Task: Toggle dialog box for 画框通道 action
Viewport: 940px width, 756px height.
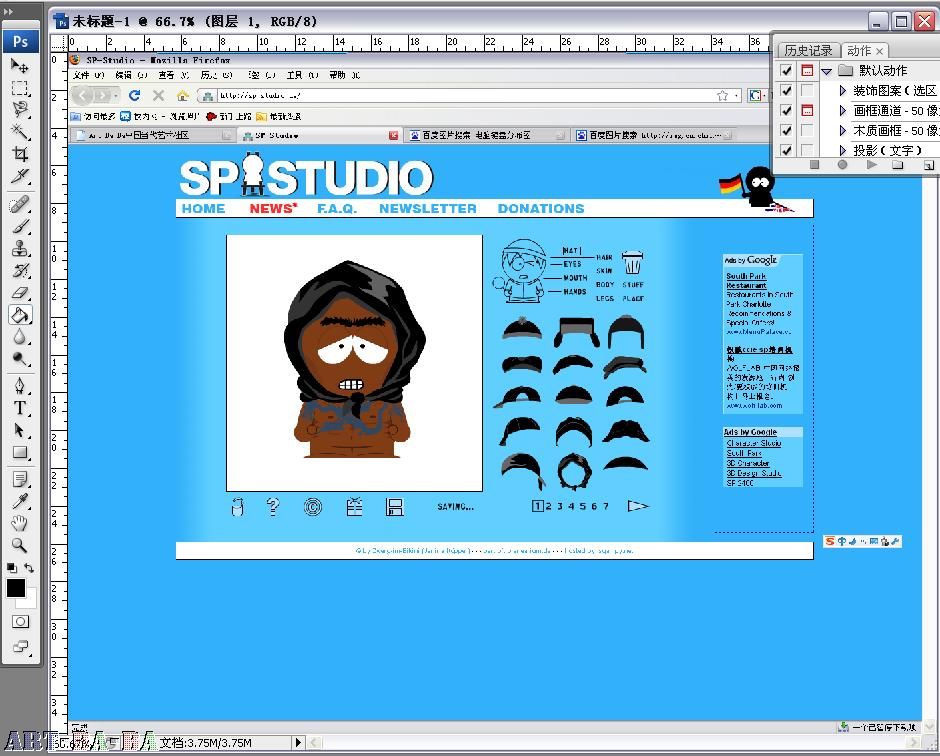Action: coord(807,110)
